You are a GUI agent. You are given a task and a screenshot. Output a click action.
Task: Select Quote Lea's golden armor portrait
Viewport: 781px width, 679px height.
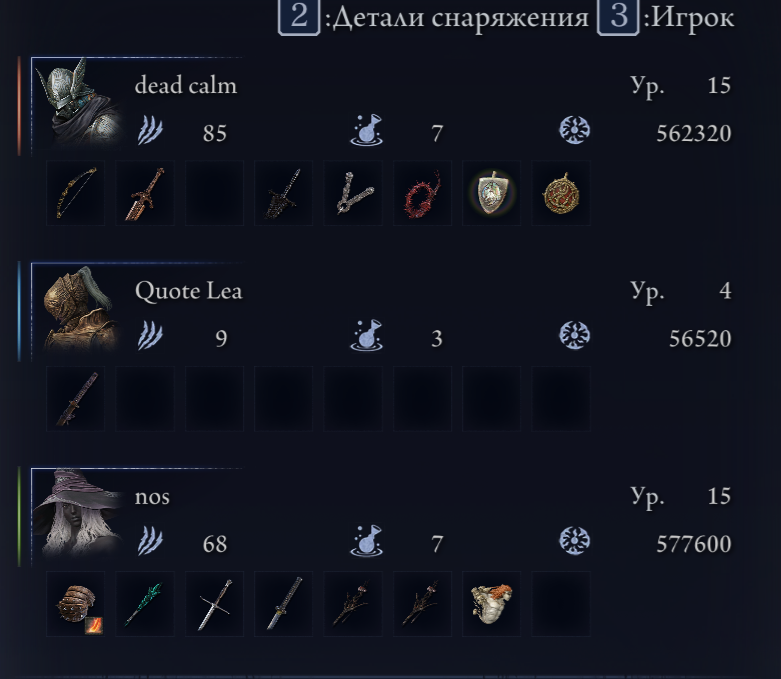point(77,308)
